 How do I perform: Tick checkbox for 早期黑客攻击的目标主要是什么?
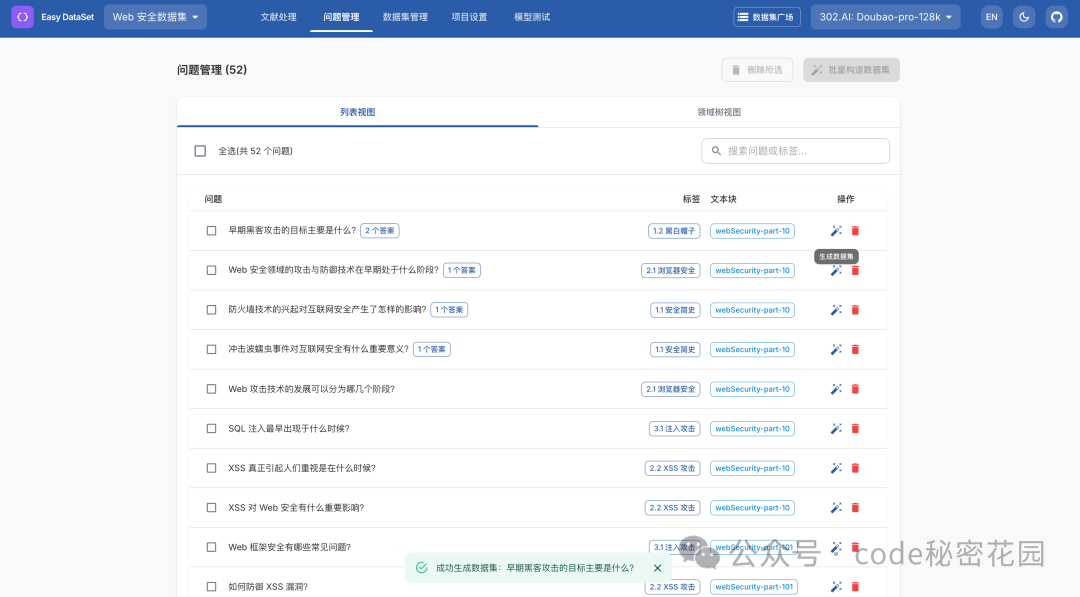click(x=211, y=231)
